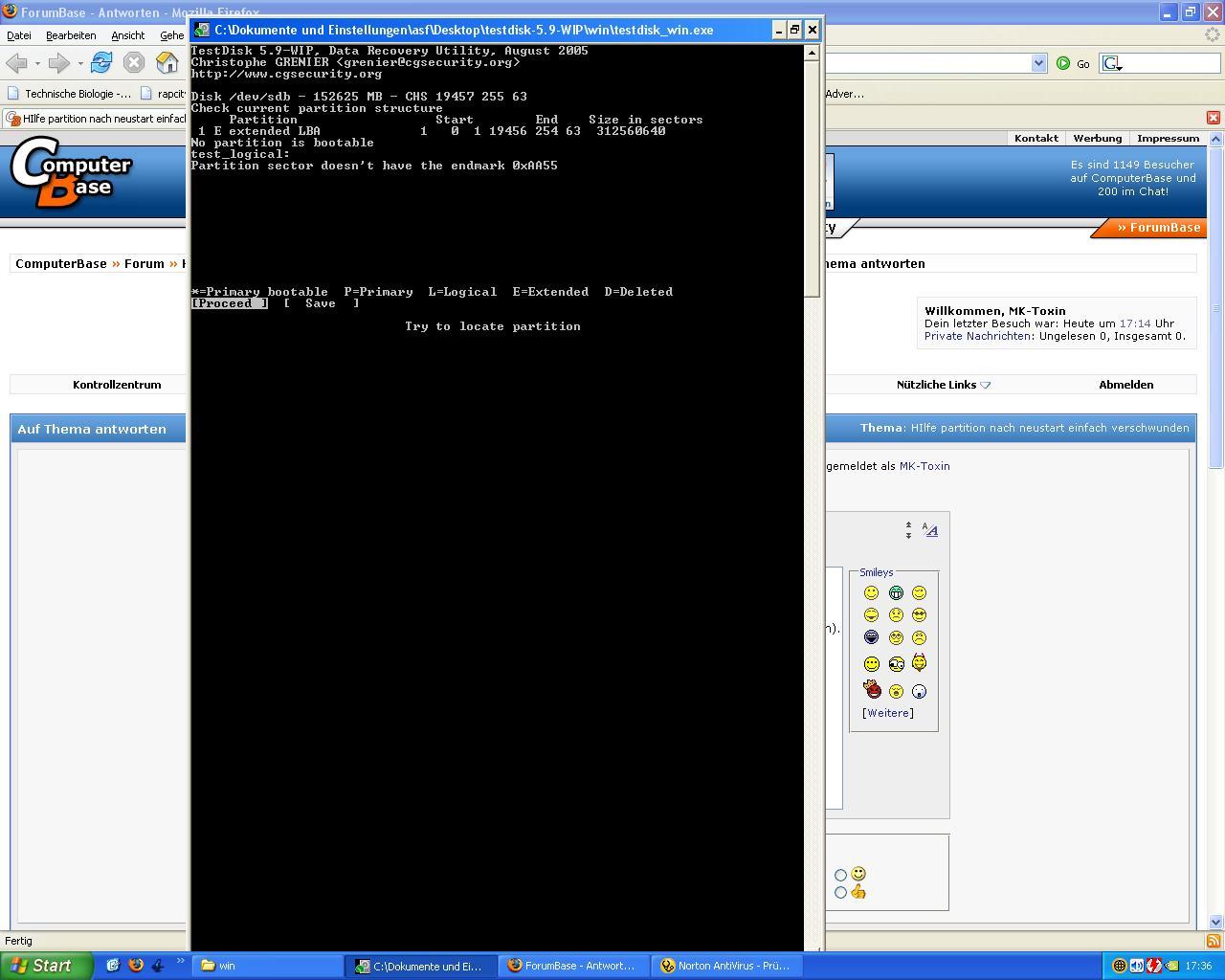Image resolution: width=1225 pixels, height=980 pixels.
Task: Reload the page in Firefox
Action: [101, 63]
